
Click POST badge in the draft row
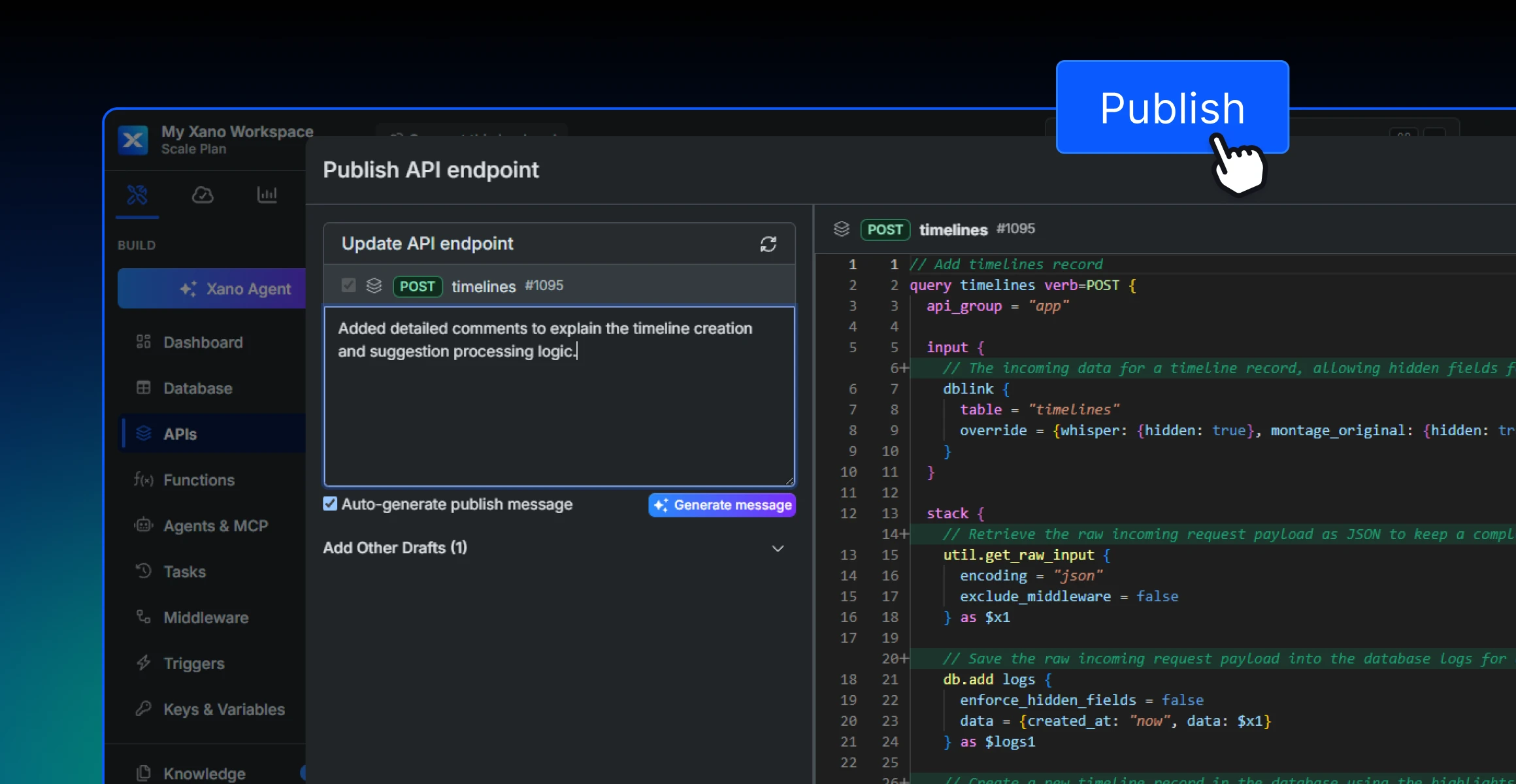point(418,286)
